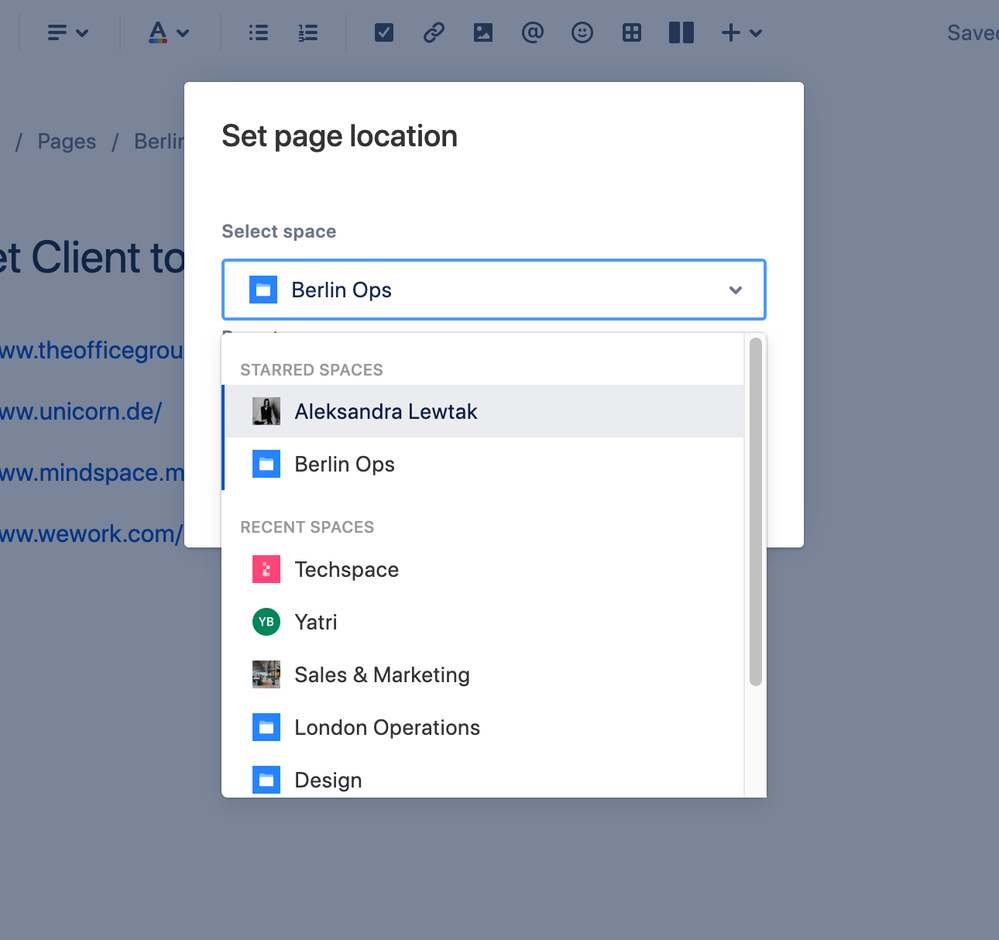Open the Pages breadcrumb link
The image size is (999, 940).
[67, 141]
